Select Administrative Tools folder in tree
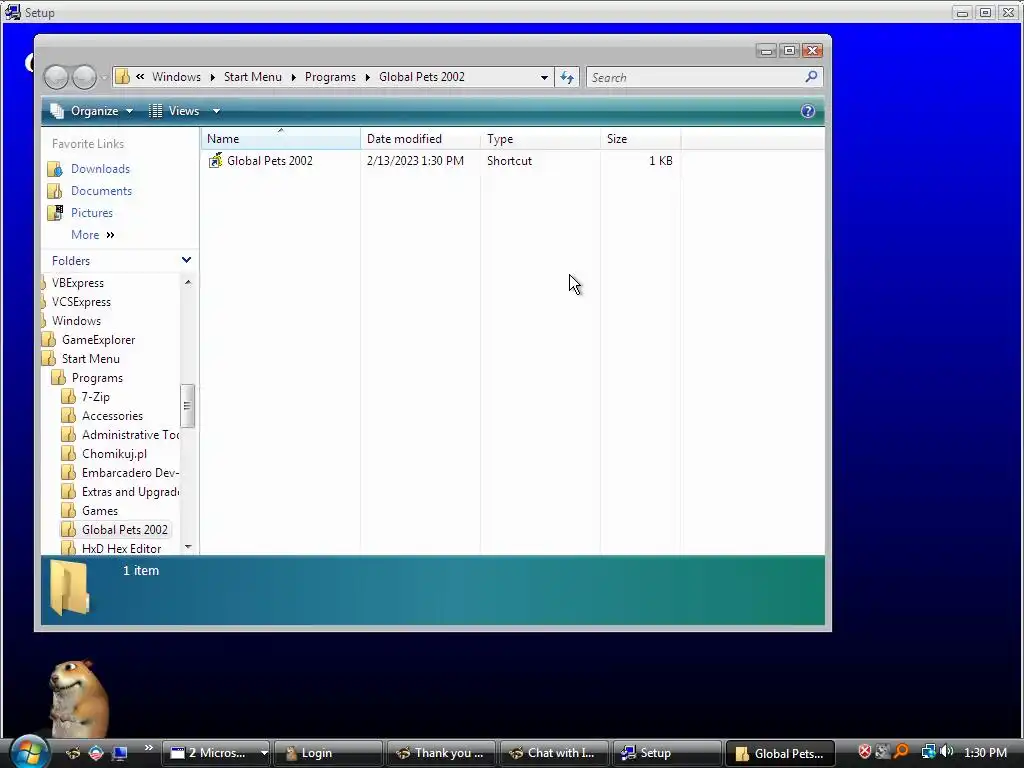The height and width of the screenshot is (768, 1024). click(x=130, y=434)
